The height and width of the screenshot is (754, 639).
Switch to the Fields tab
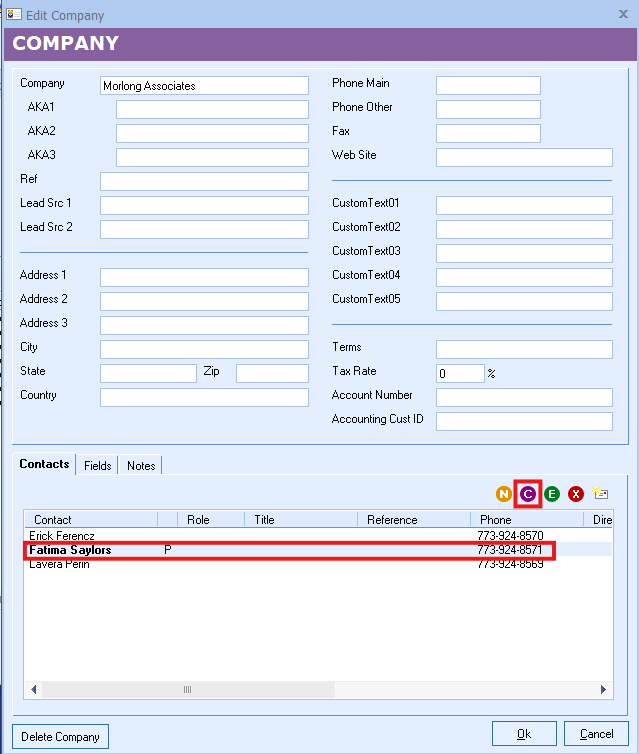click(x=97, y=466)
